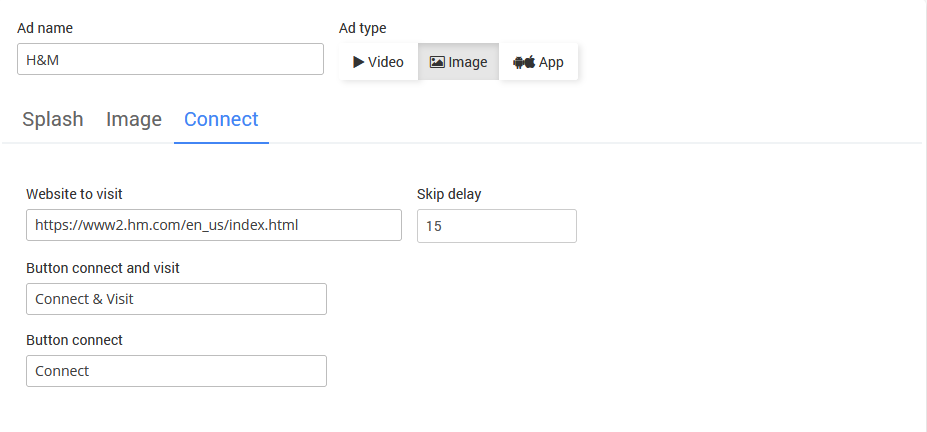The width and height of the screenshot is (927, 432).
Task: Choose the Image ad type option
Action: coord(459,62)
